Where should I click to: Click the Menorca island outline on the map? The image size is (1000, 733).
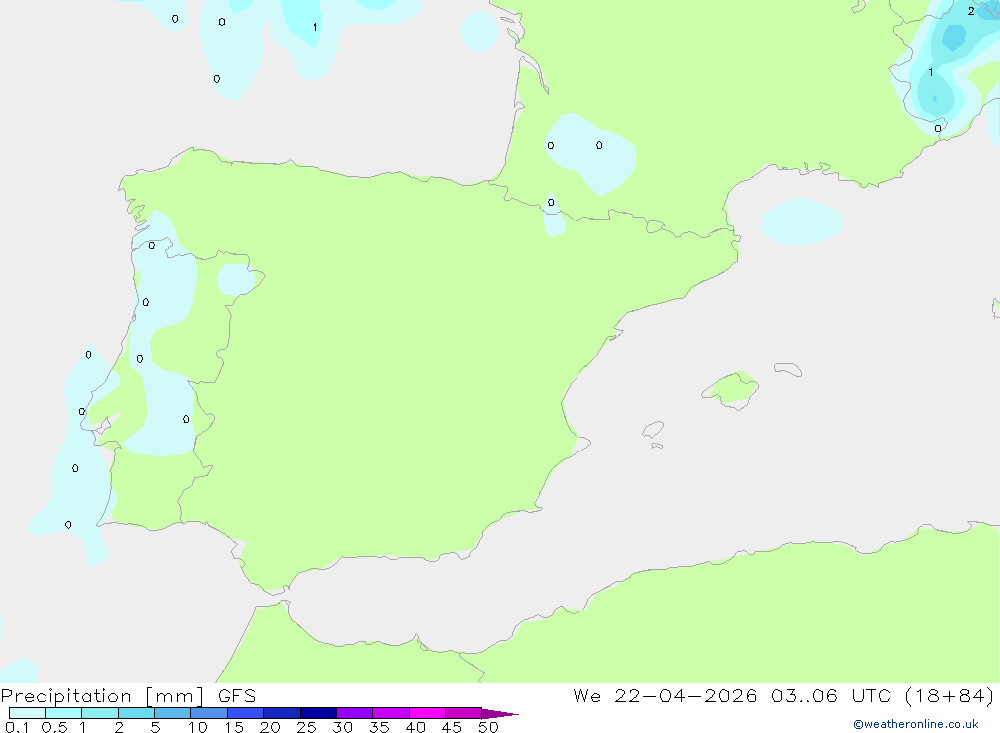(788, 369)
